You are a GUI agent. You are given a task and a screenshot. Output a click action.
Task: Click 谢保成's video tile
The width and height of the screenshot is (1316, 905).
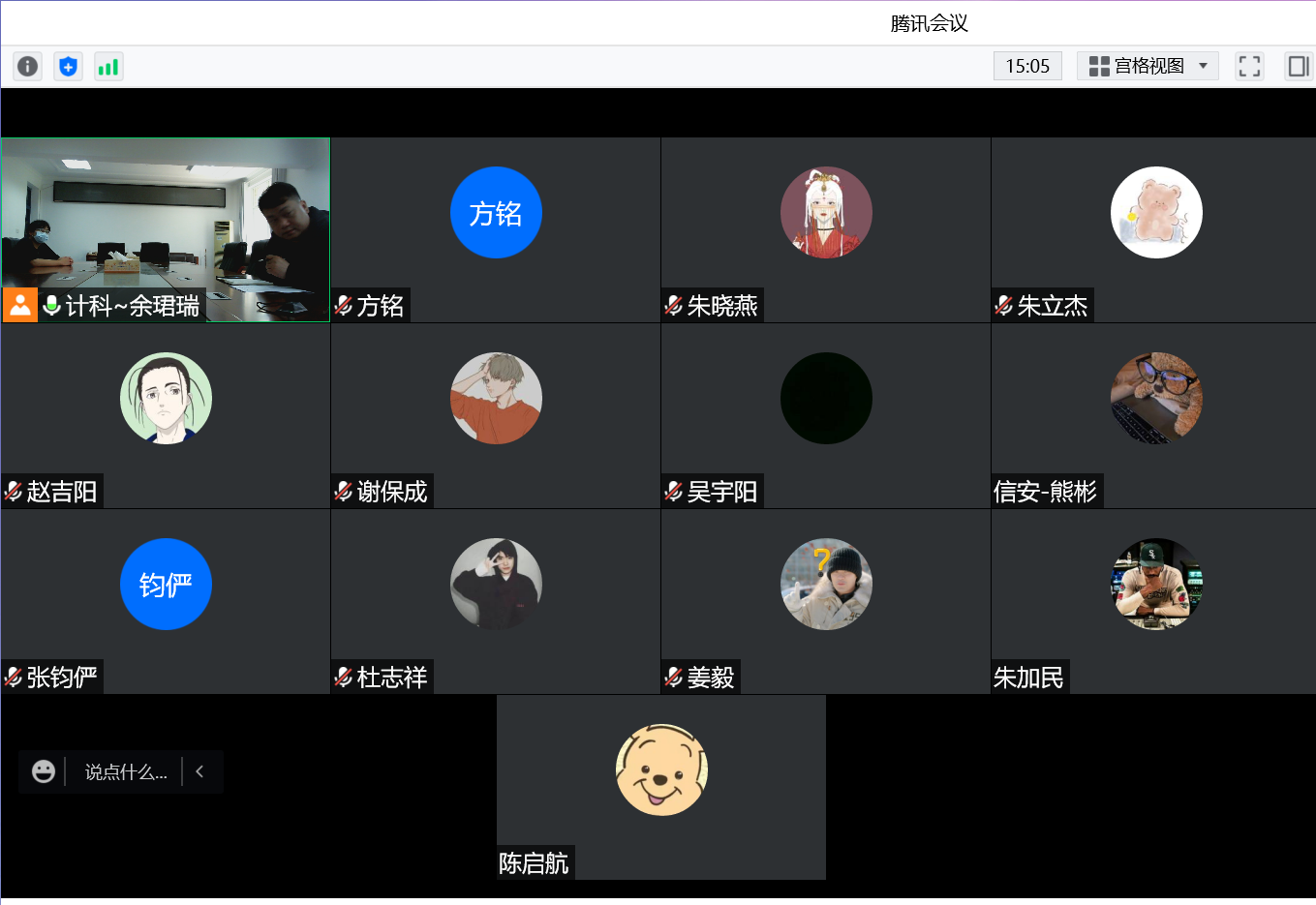pyautogui.click(x=496, y=398)
